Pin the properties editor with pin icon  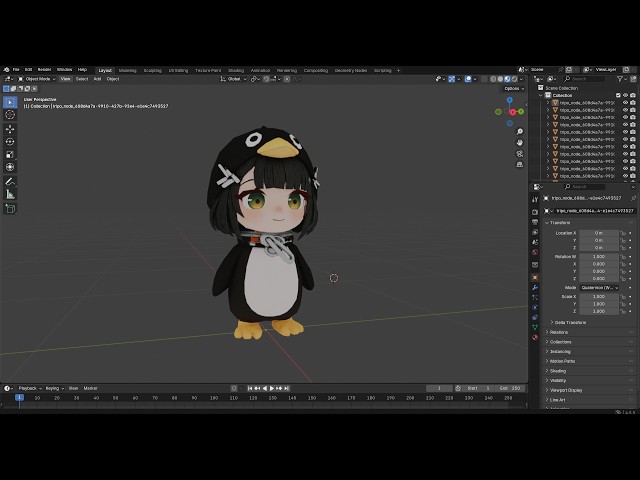(x=633, y=198)
